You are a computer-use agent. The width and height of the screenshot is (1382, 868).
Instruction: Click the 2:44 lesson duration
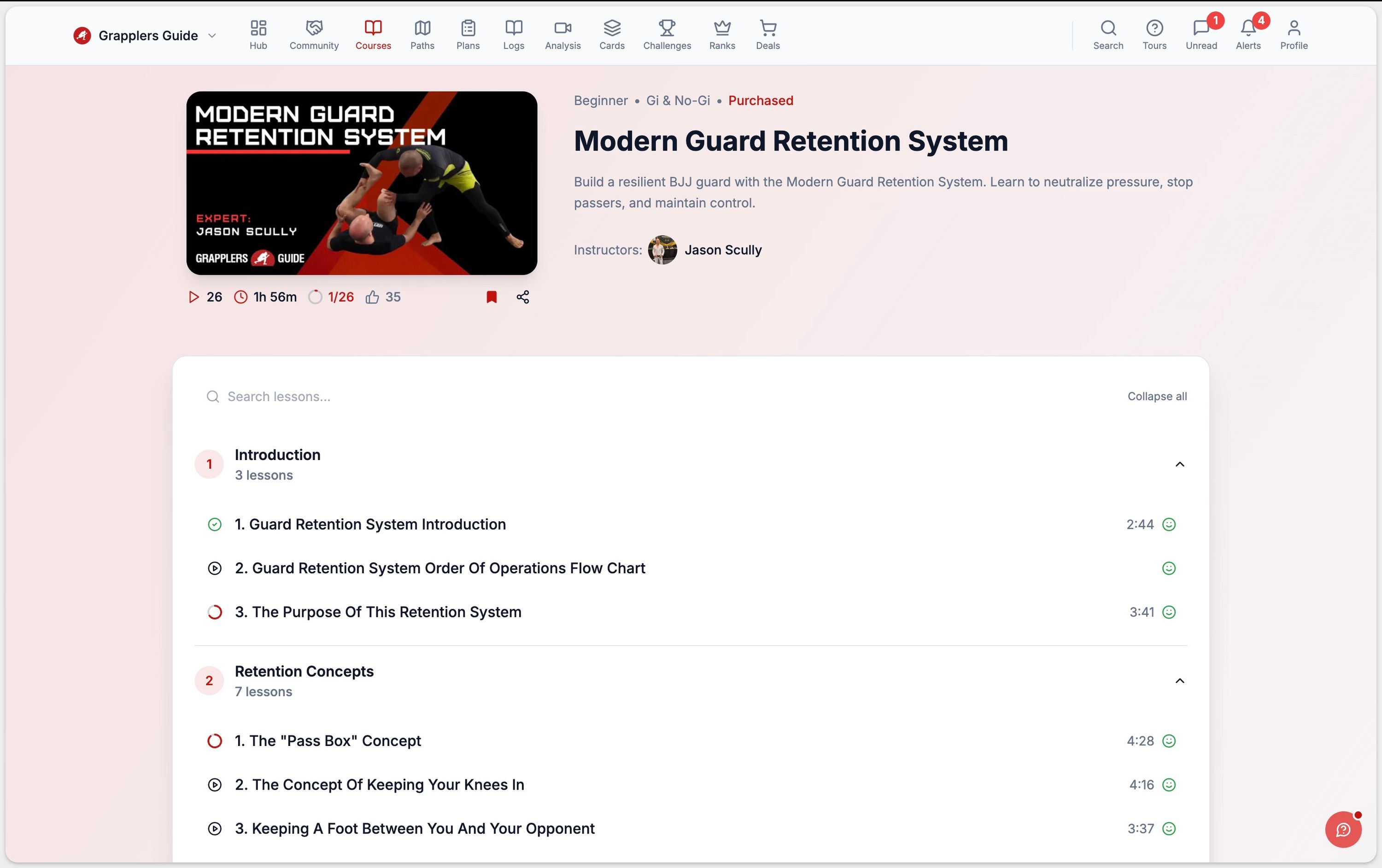1139,524
